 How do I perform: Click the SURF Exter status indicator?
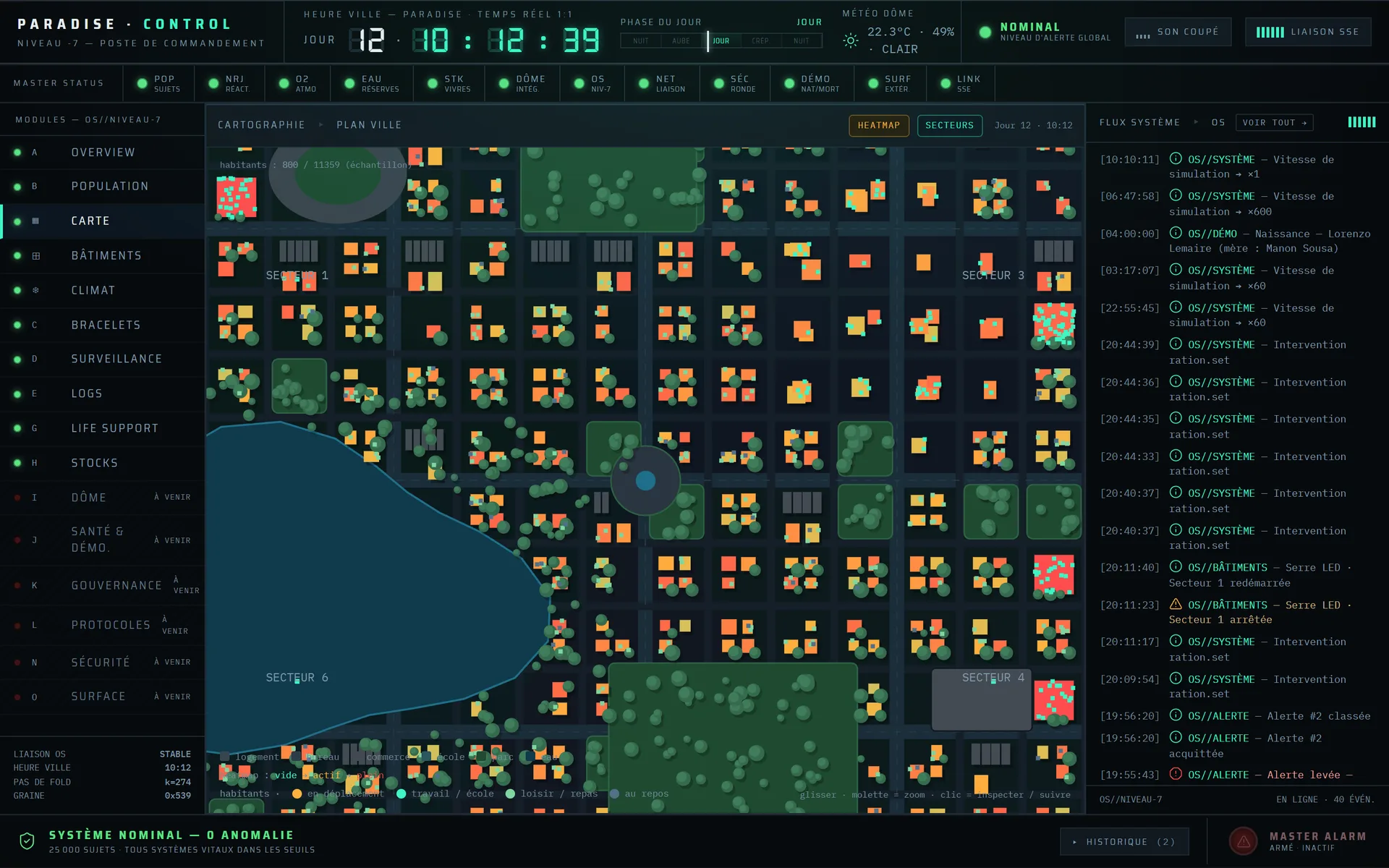point(890,83)
